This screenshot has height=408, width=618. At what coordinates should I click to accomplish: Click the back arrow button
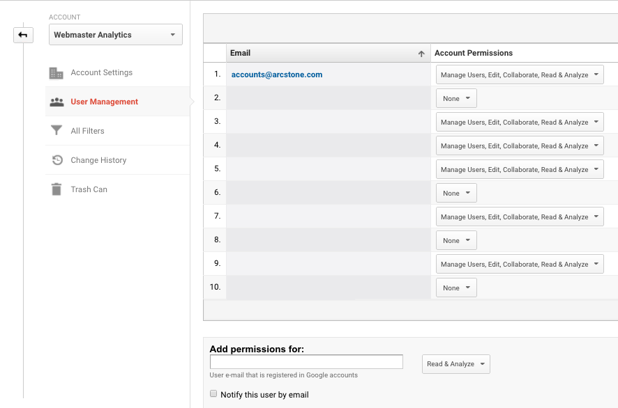(23, 35)
